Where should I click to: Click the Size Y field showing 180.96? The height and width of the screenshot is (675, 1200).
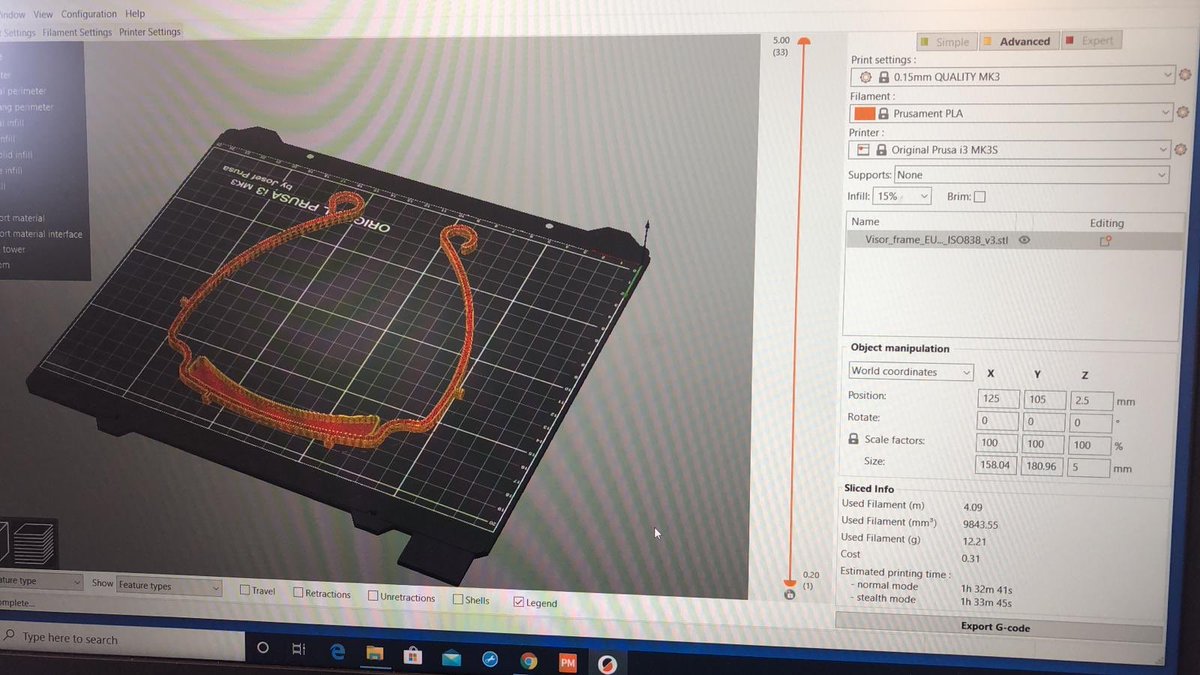point(1041,466)
